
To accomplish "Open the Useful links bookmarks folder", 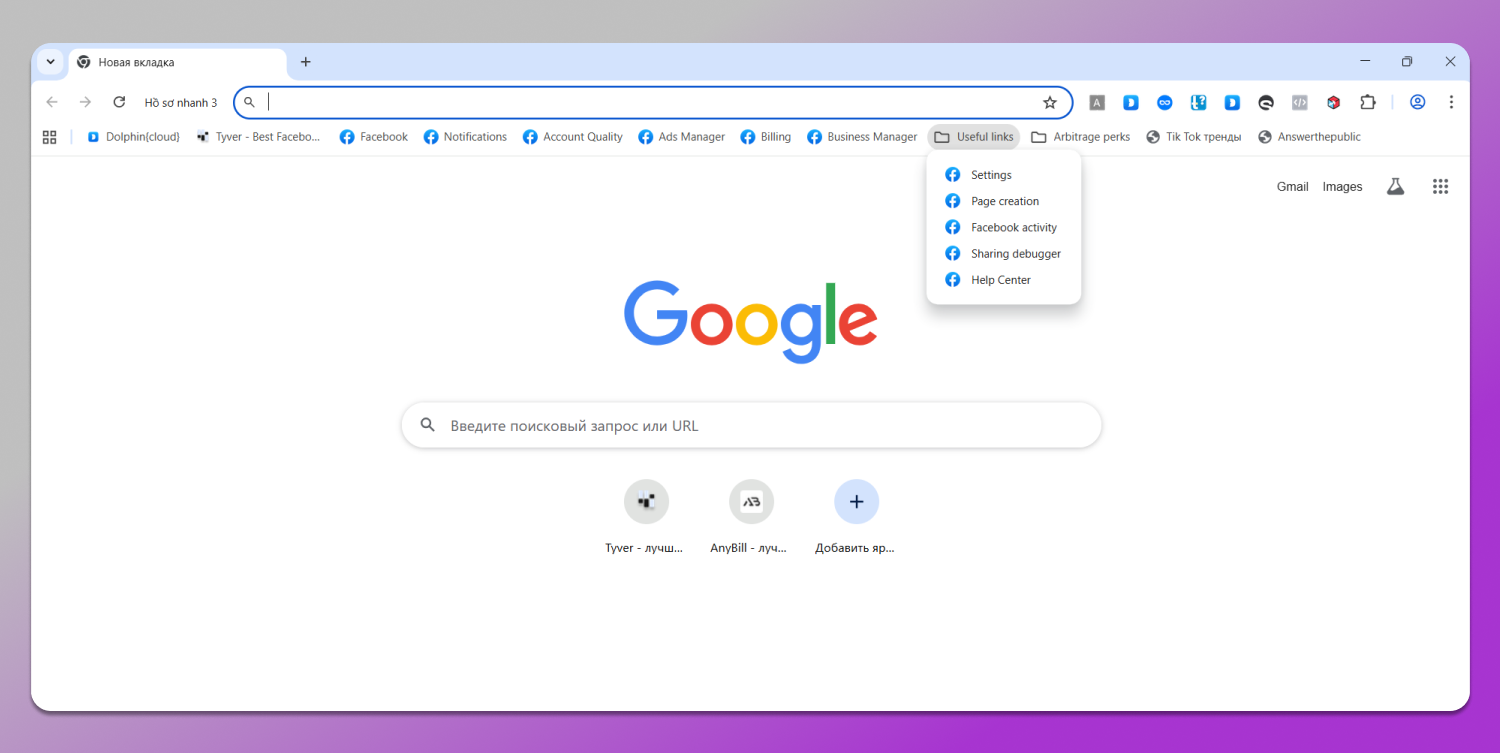I will point(973,136).
